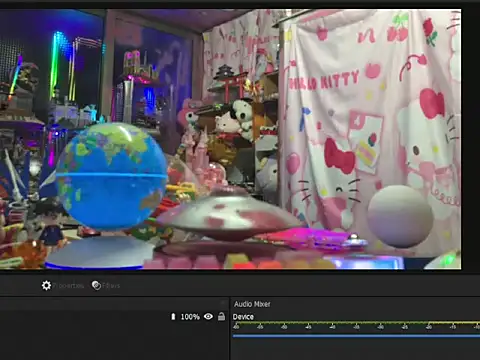
Task: Click the 100% label in the source row
Action: coord(190,317)
